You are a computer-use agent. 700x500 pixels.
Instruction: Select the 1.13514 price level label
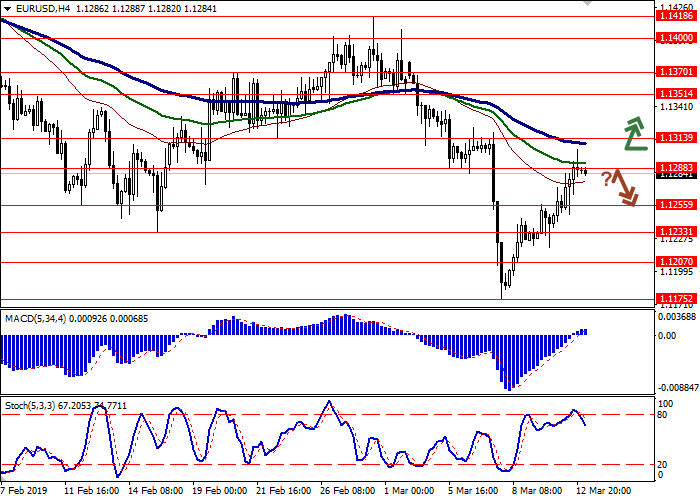pos(676,94)
